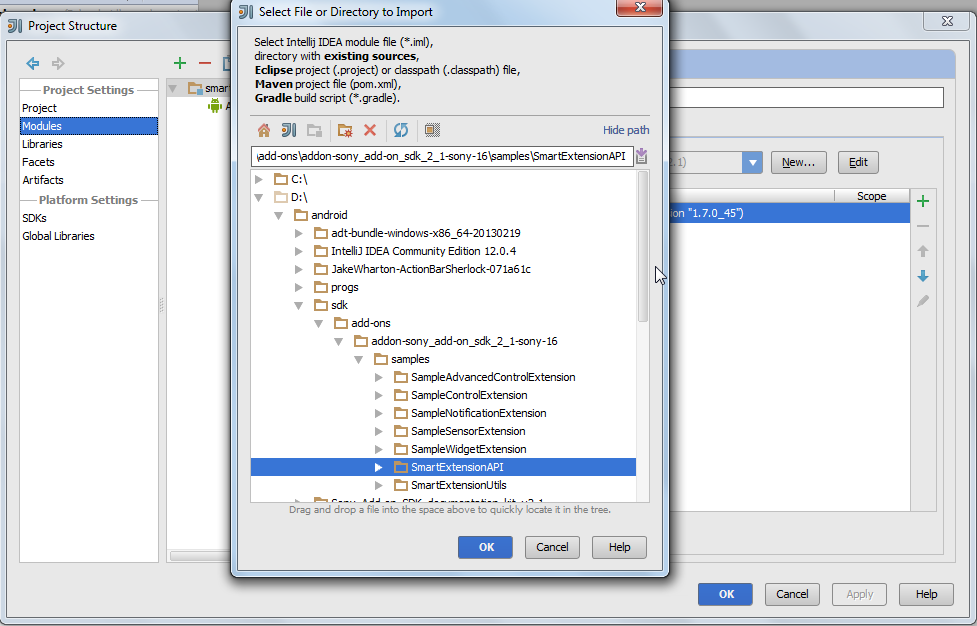Expand the C:\ drive node
This screenshot has height=626, width=977.
(x=259, y=179)
